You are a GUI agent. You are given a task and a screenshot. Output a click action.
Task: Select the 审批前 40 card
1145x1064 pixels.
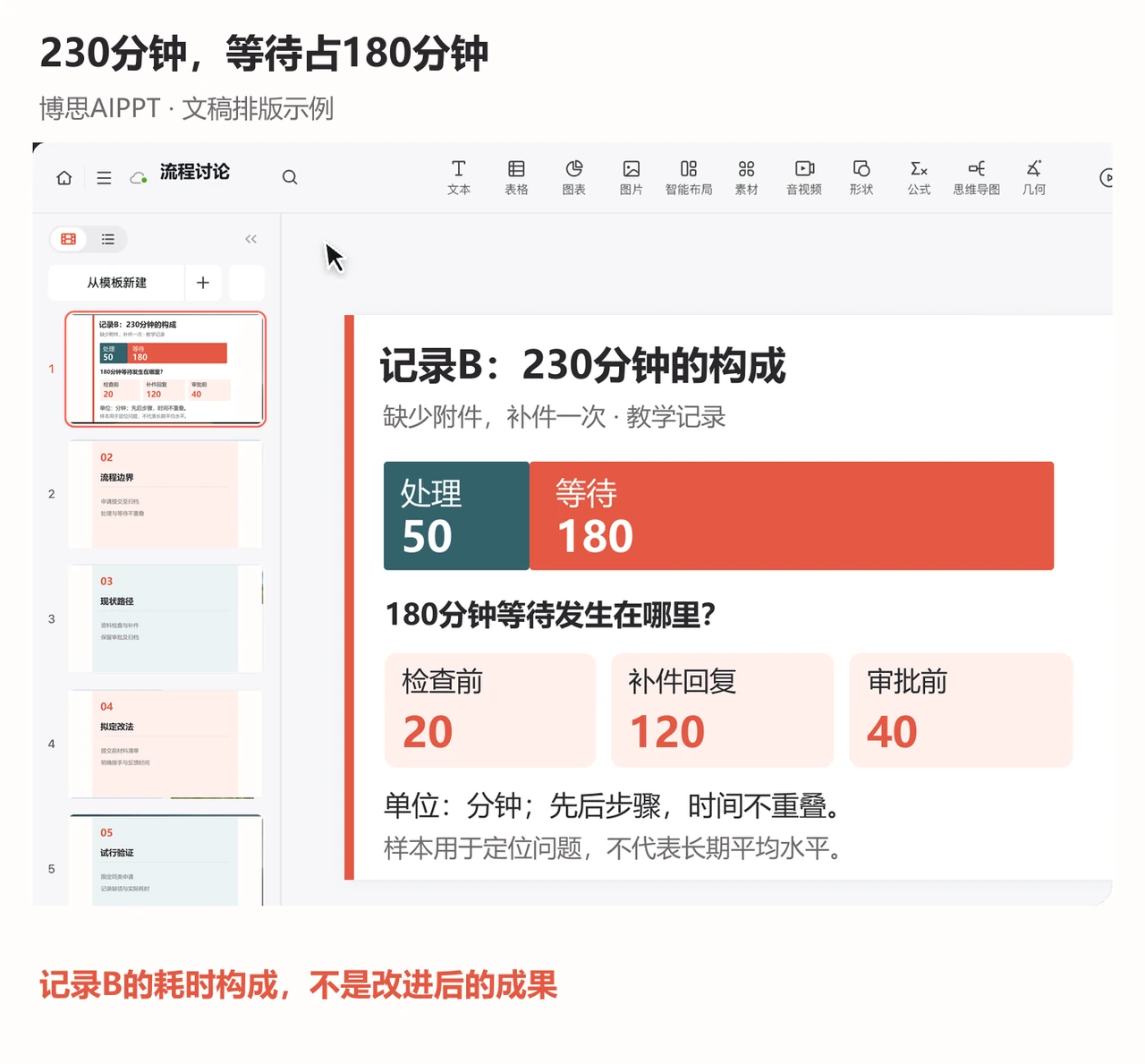[x=961, y=711]
